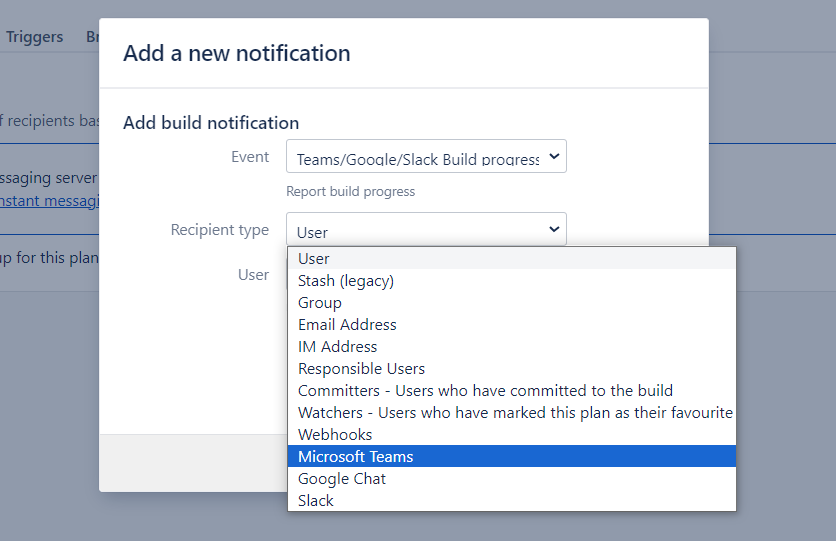Click the Event field label
Image resolution: width=836 pixels, height=541 pixels.
(250, 156)
